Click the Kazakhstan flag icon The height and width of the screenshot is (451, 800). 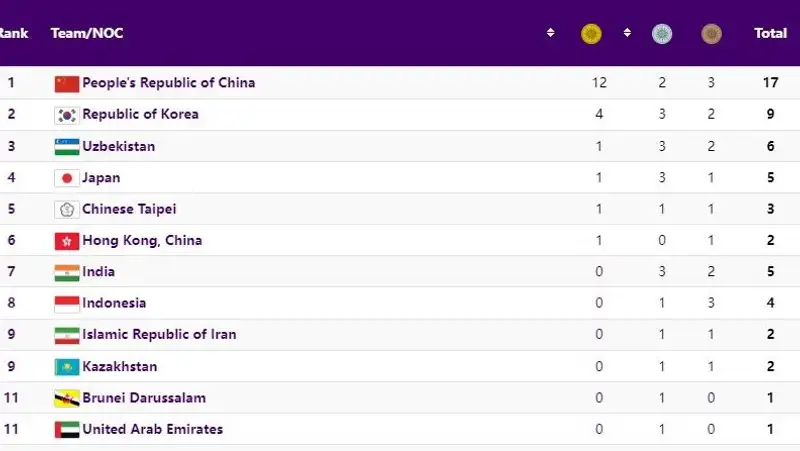[66, 367]
